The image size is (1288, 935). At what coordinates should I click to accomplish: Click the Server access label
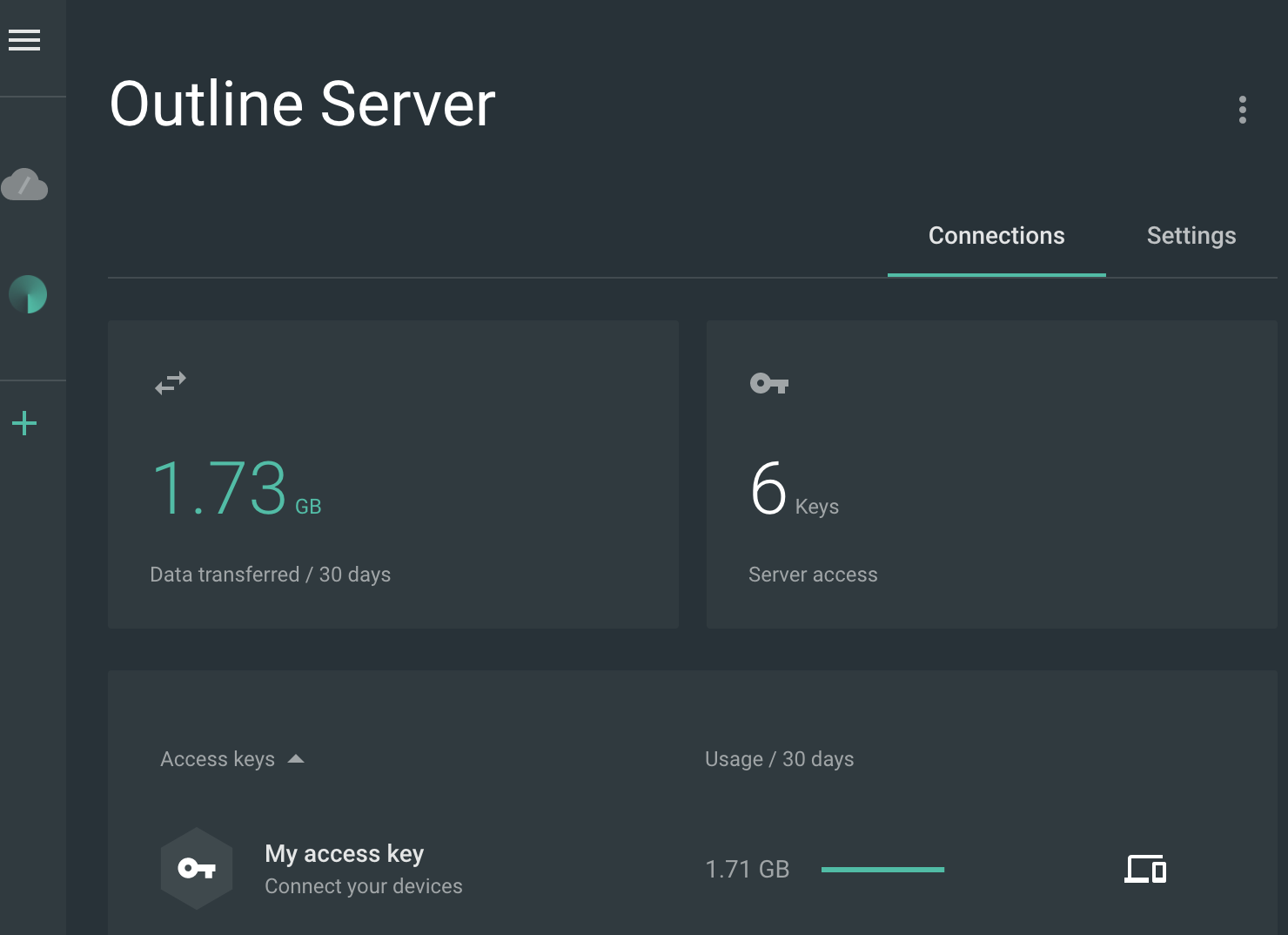813,575
